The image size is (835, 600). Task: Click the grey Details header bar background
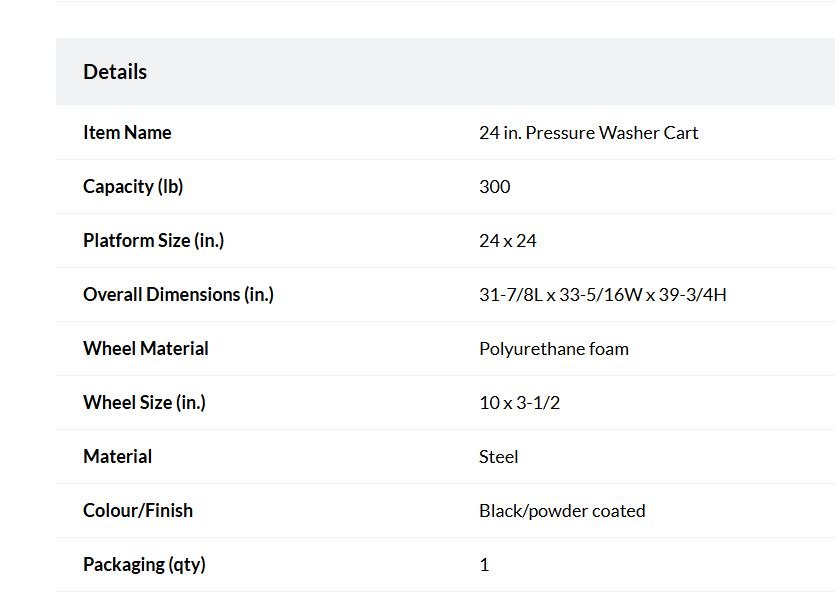tap(445, 71)
